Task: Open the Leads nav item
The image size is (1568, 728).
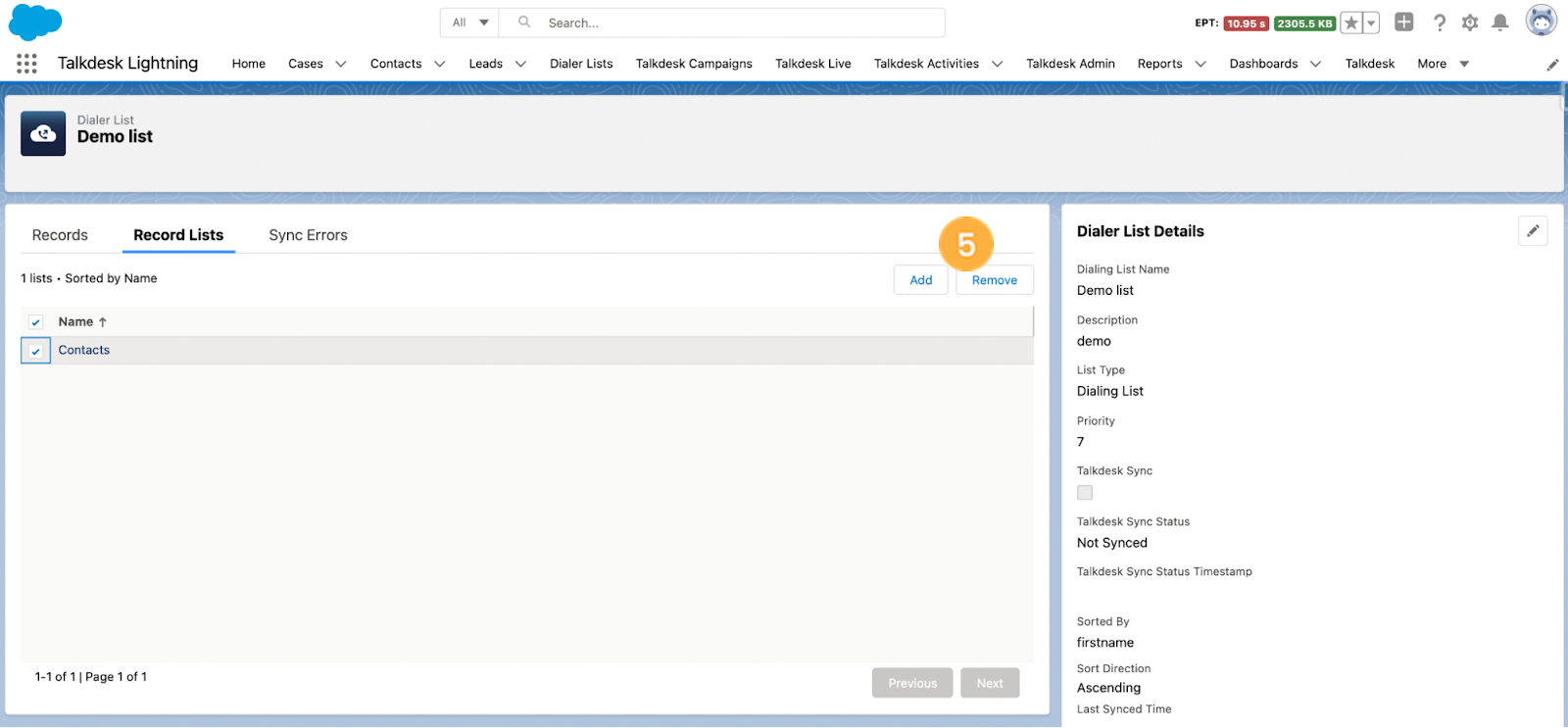Action: [x=485, y=64]
